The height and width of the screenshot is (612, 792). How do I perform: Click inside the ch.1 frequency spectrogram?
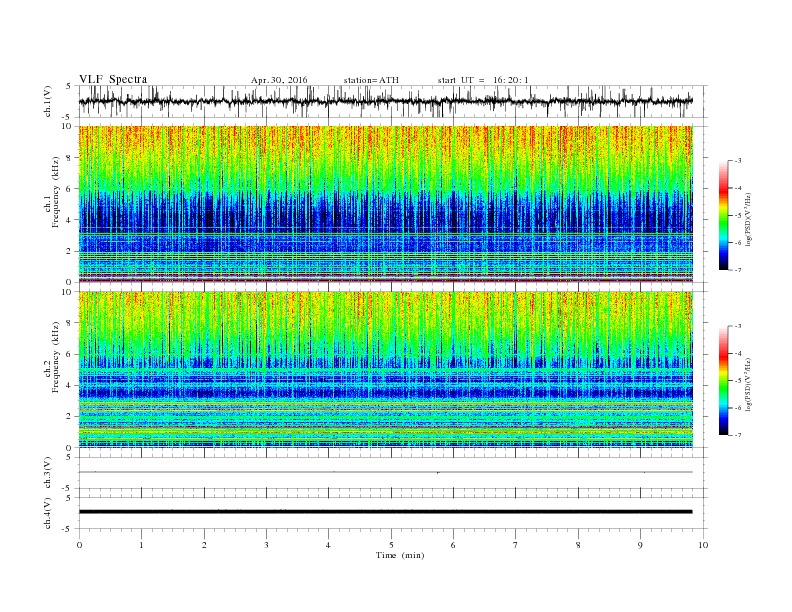click(x=385, y=204)
